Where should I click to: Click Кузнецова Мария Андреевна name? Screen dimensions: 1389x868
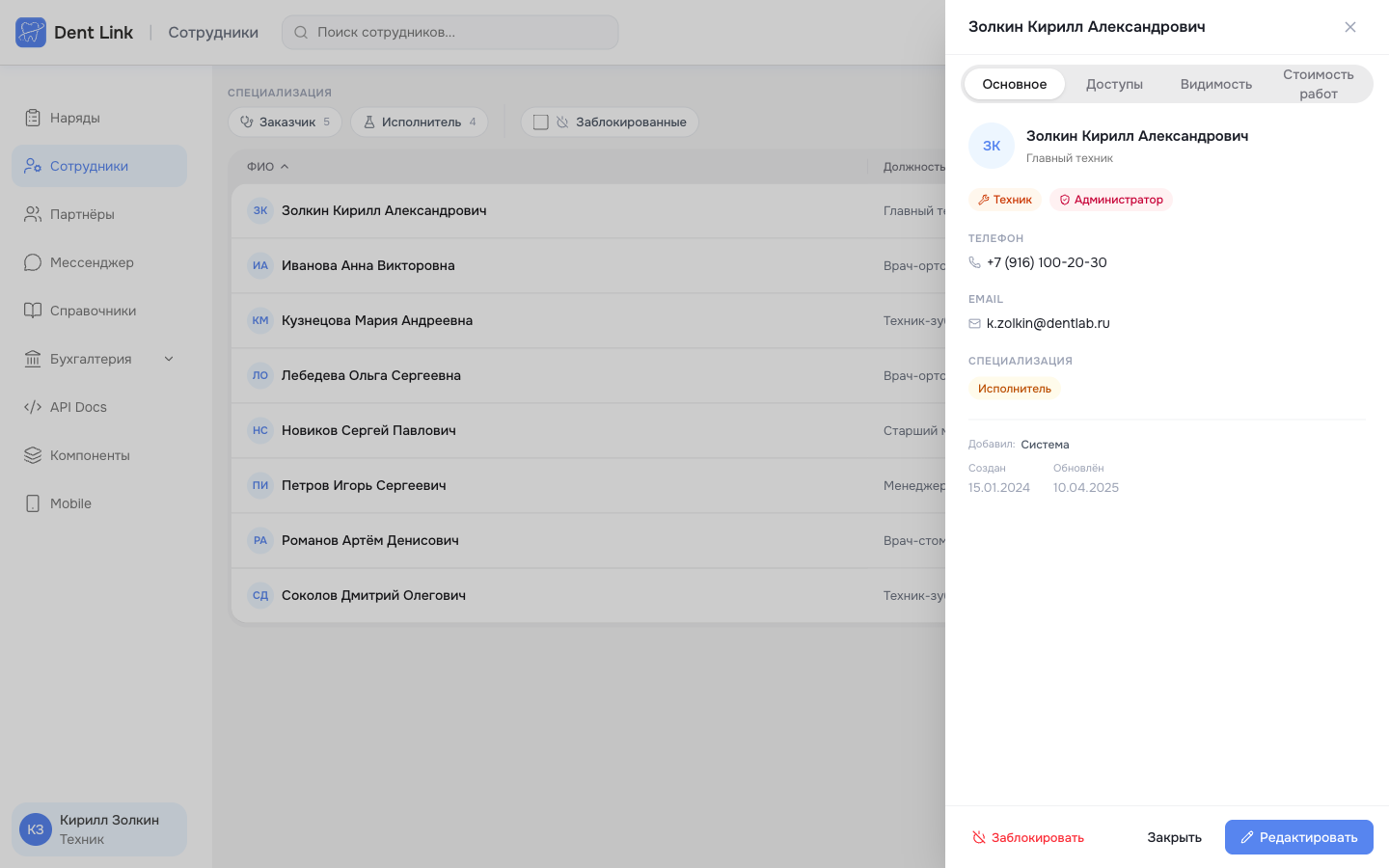click(377, 320)
